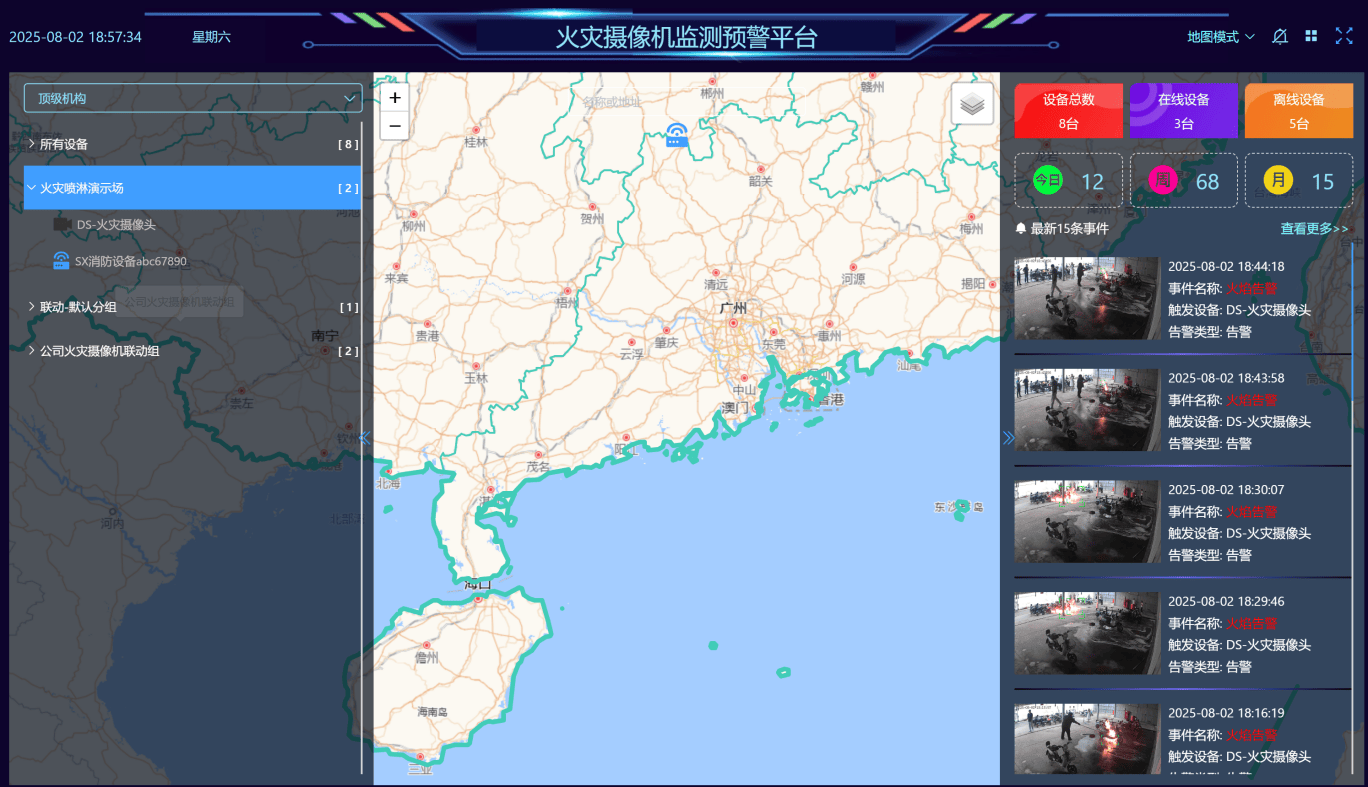Screen dimensions: 1368x787
Task: Click the 离线设备 offline devices card
Action: pyautogui.click(x=1298, y=110)
